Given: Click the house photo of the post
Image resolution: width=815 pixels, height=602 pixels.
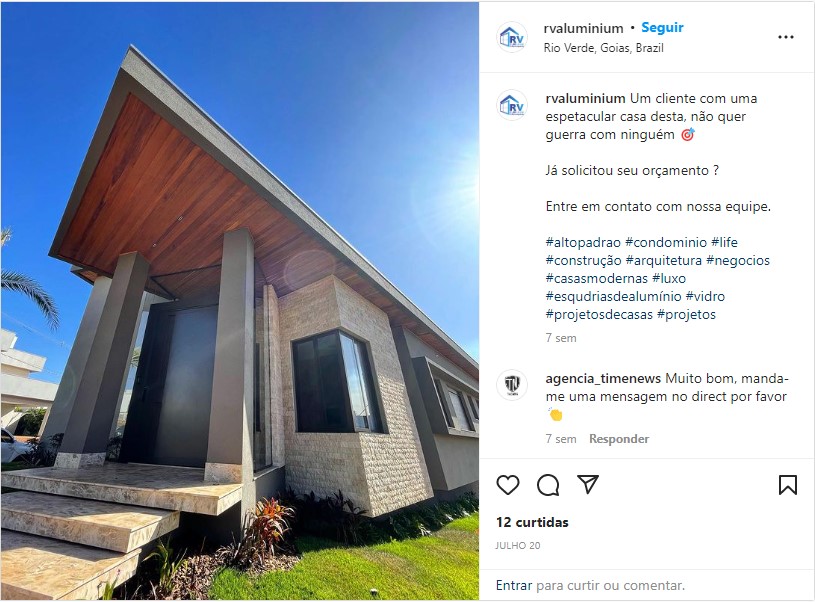Looking at the screenshot, I should 240,301.
